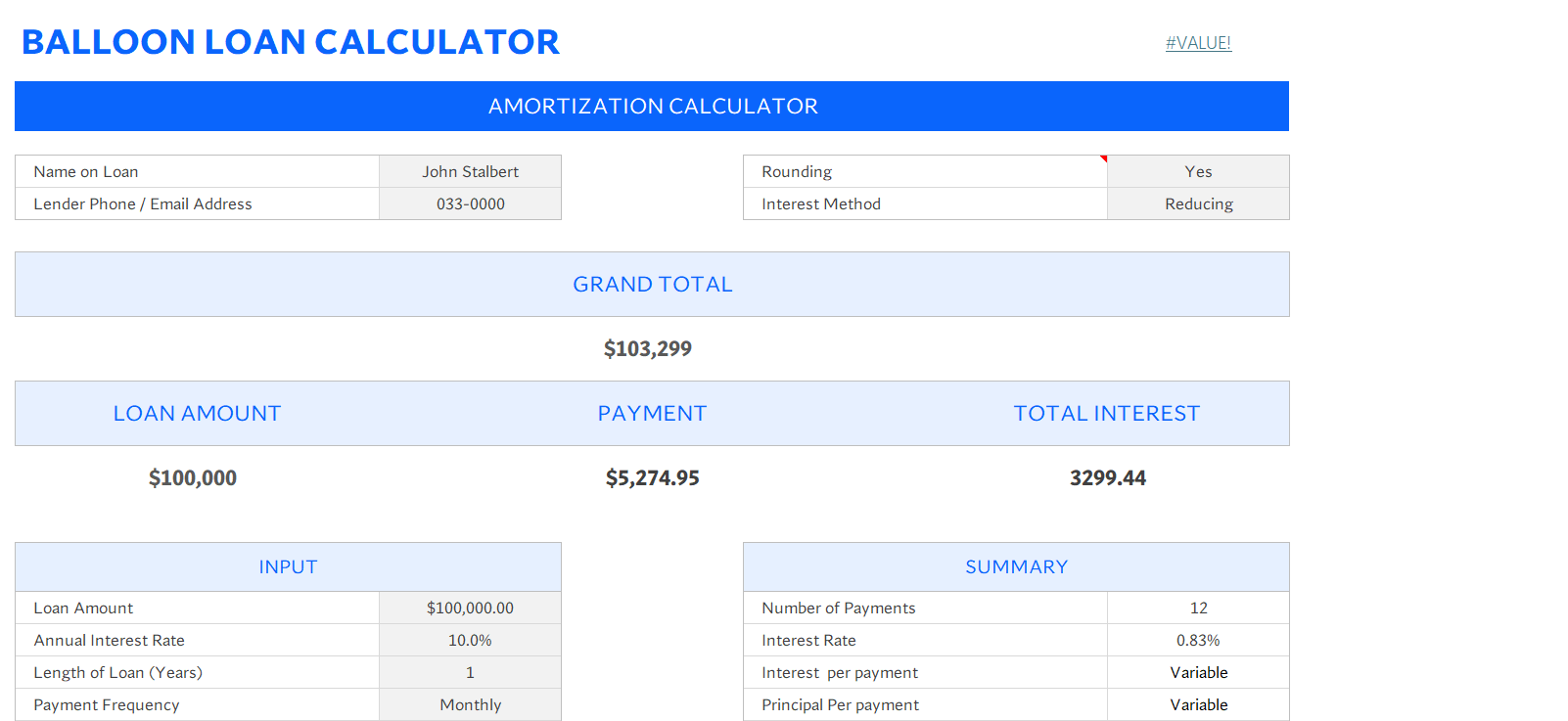
Task: Select the Interest Method cell showing Reducing
Action: click(1198, 203)
